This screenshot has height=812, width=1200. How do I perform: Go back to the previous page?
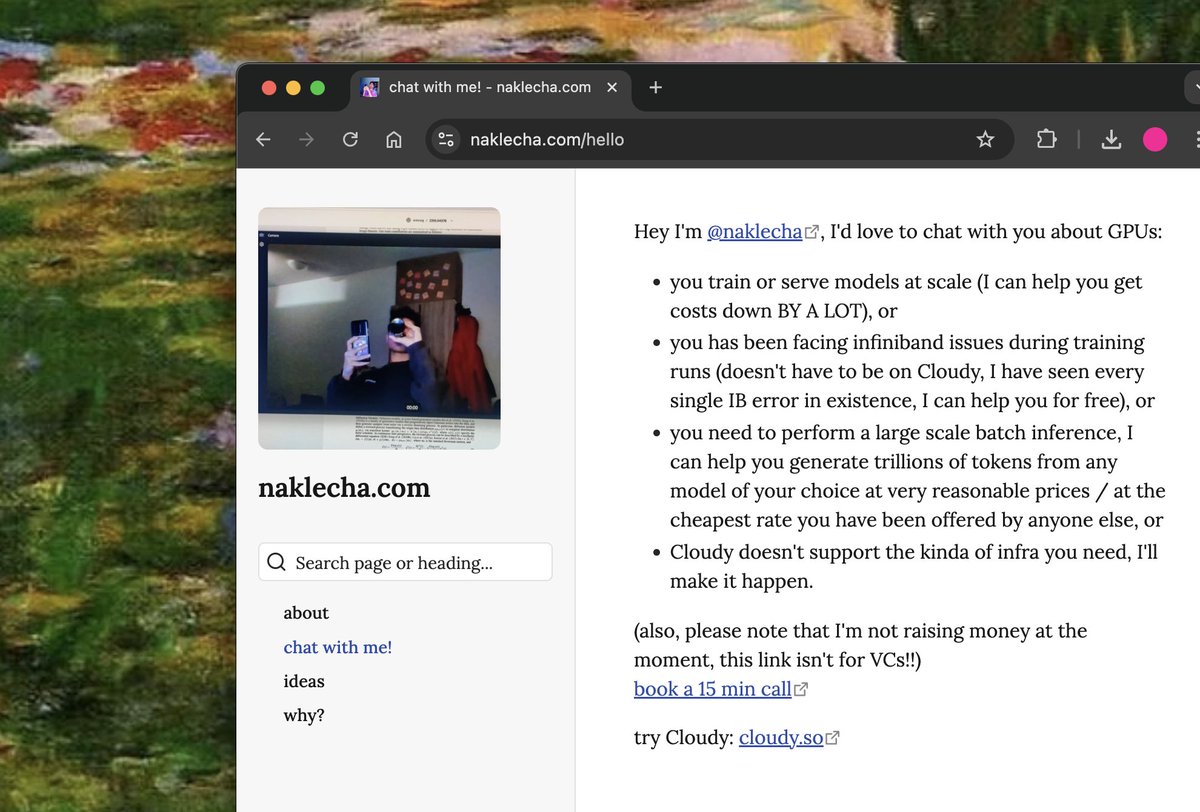click(x=263, y=140)
